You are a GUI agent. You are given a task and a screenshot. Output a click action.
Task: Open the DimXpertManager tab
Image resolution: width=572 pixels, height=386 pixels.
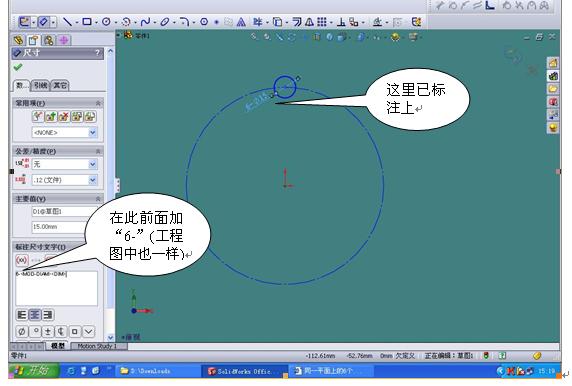(x=64, y=40)
